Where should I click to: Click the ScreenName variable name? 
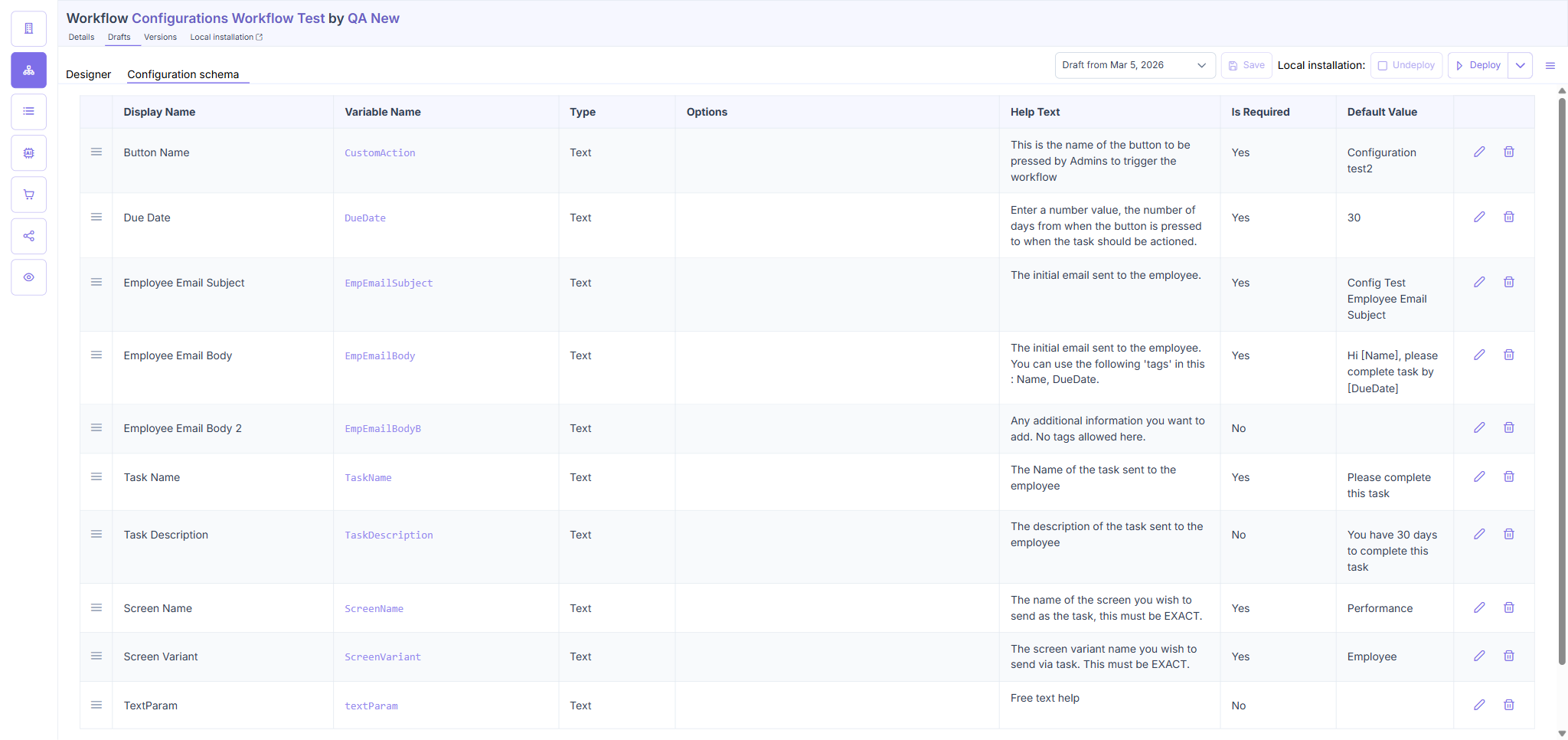click(x=374, y=609)
